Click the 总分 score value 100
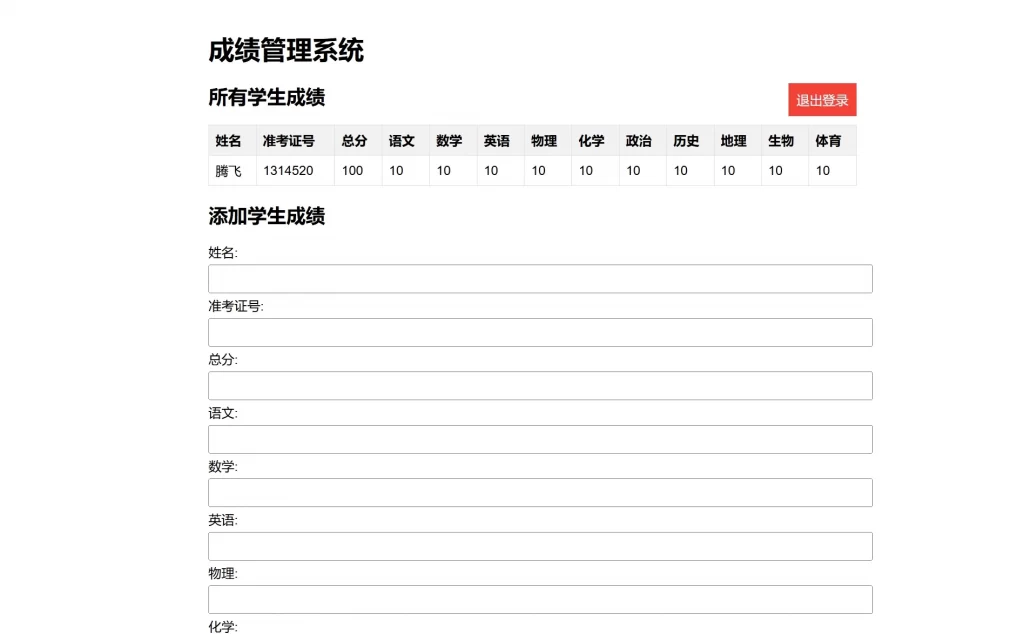Viewport: 1024px width, 634px height. click(x=352, y=170)
